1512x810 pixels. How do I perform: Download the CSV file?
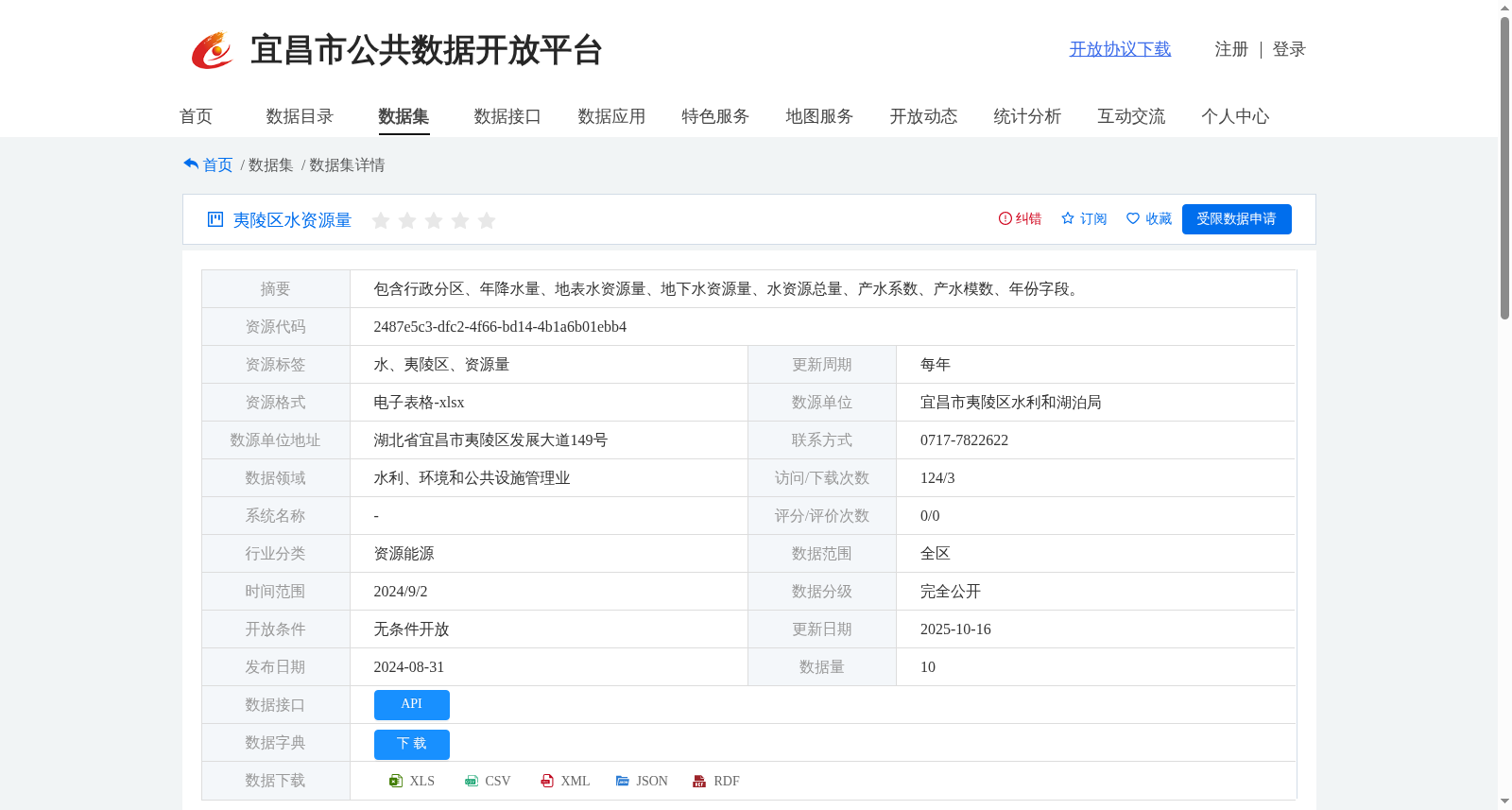(488, 781)
